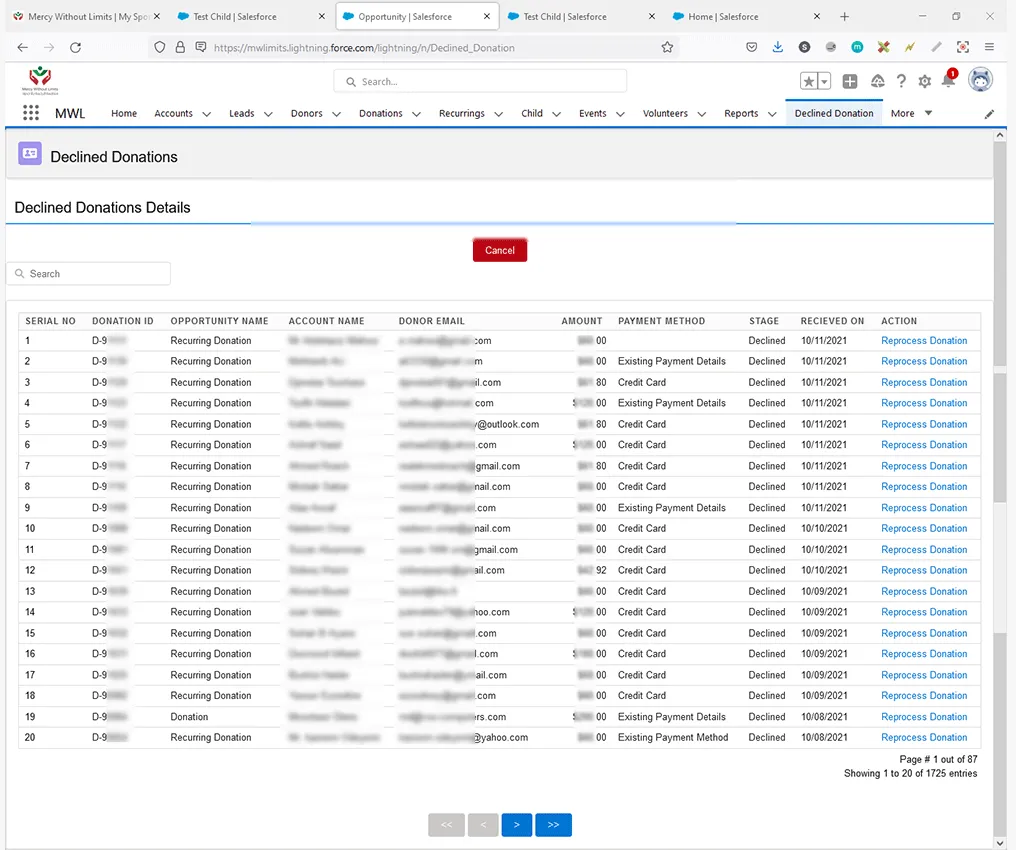Open the favorites list dropdown arrow
Image resolution: width=1016 pixels, height=850 pixels.
click(x=824, y=81)
